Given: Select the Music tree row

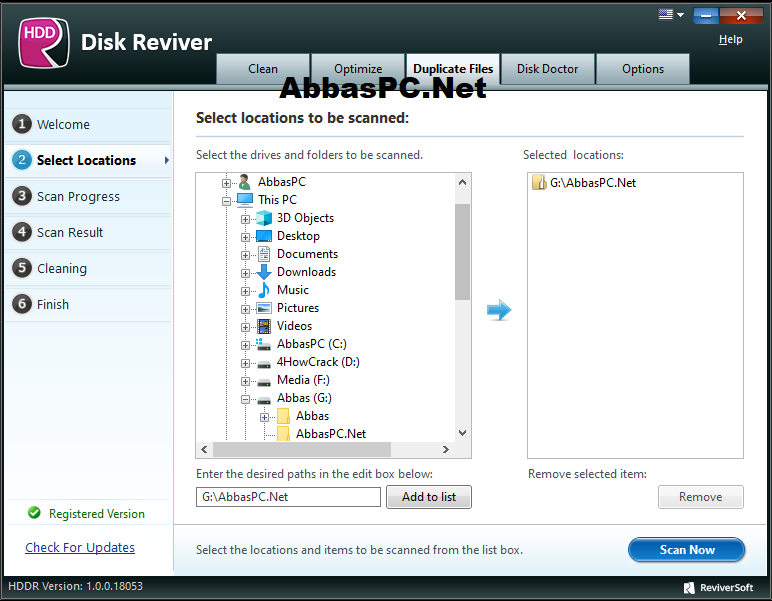Looking at the screenshot, I should [x=292, y=290].
